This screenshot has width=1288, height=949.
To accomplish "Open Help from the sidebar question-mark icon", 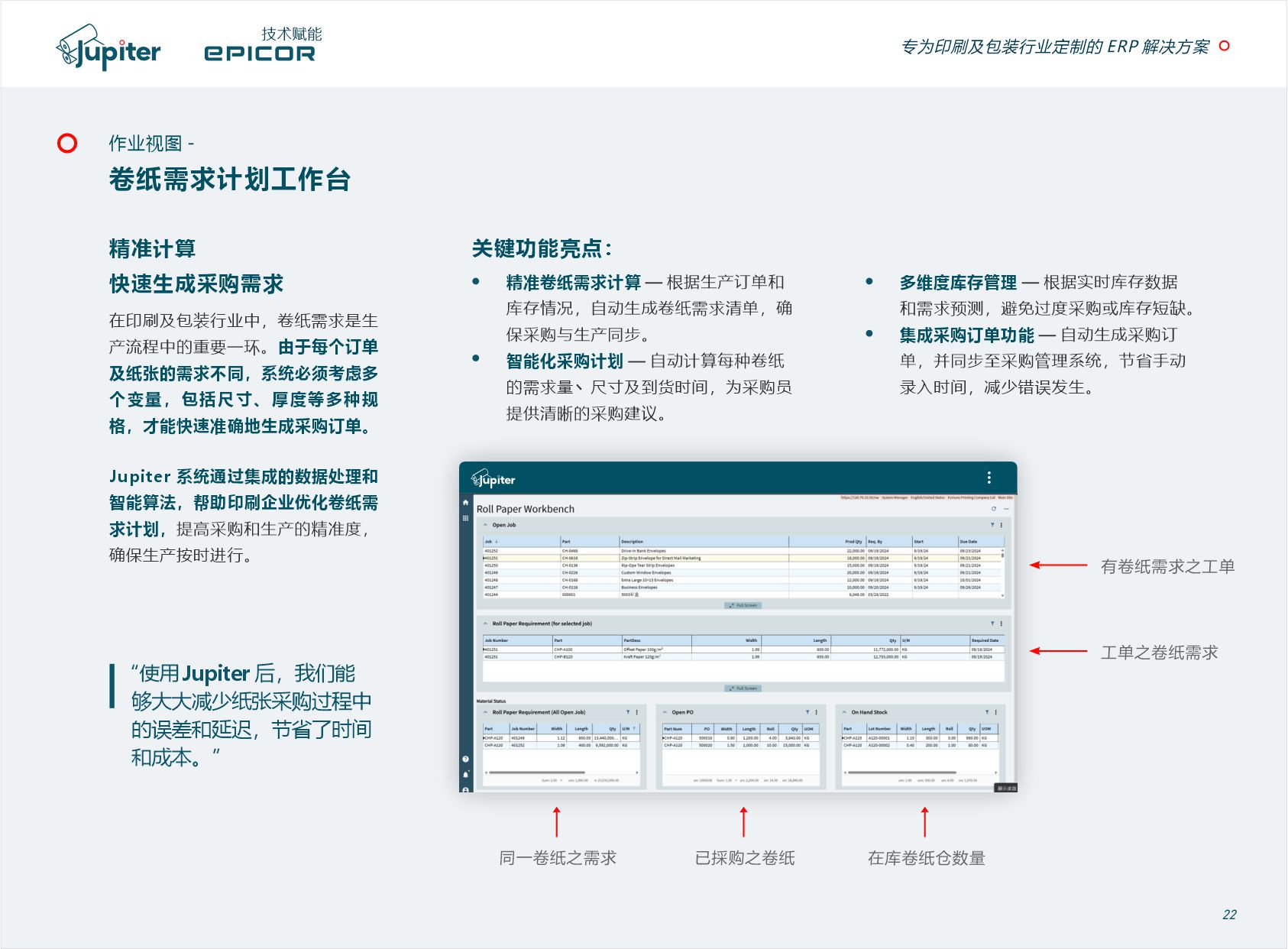I will pyautogui.click(x=465, y=760).
